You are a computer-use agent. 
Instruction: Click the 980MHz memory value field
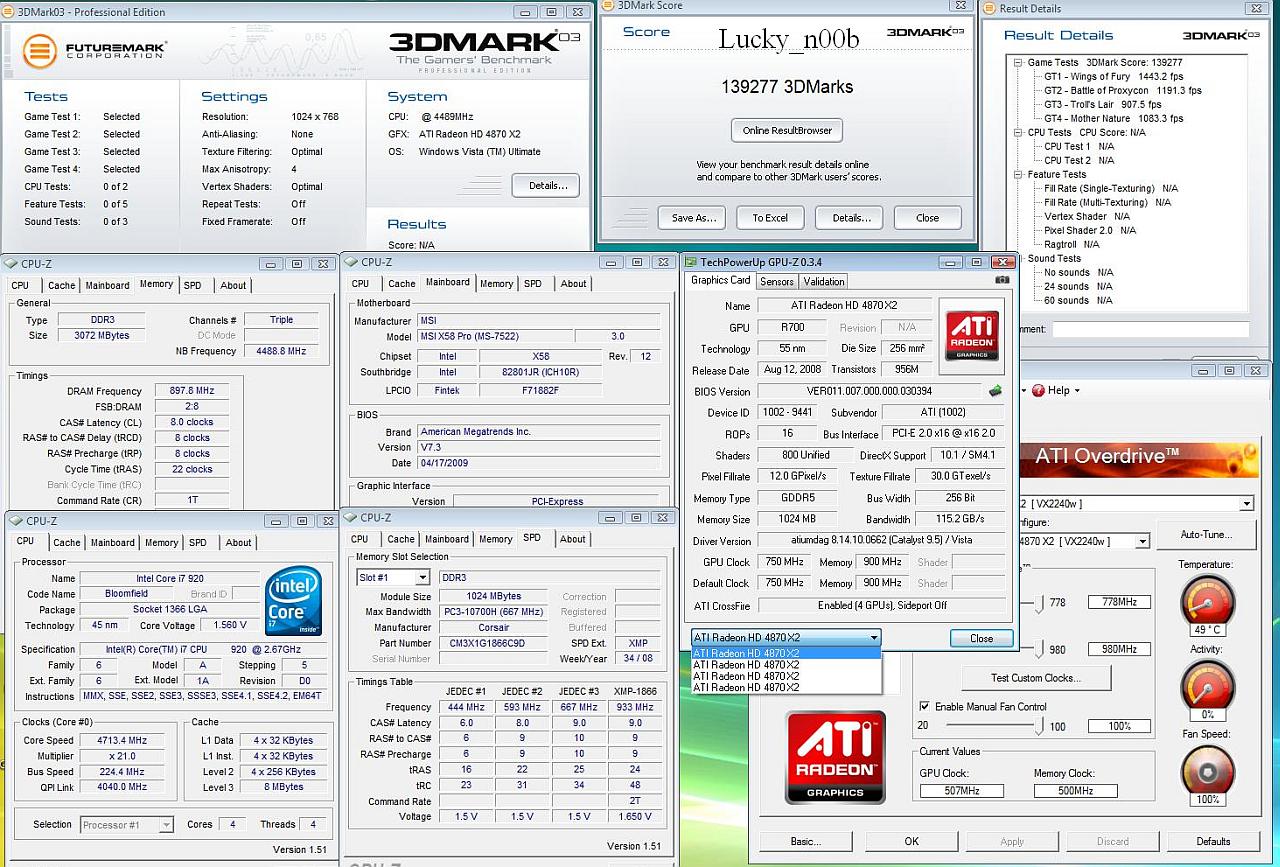point(1119,649)
